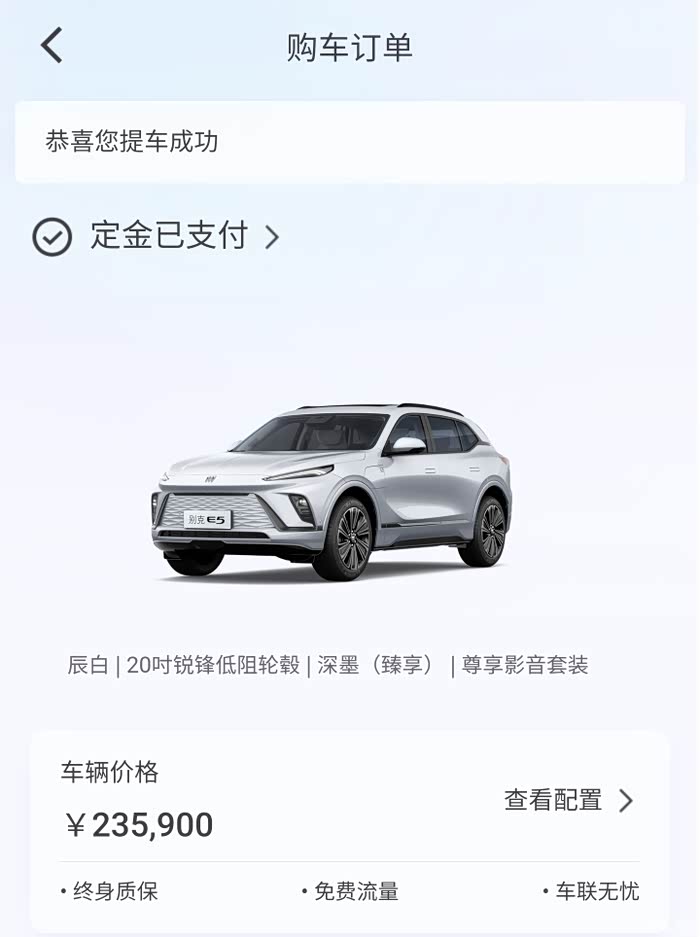Image resolution: width=700 pixels, height=937 pixels.
Task: Select the 终身质保 benefit item
Action: click(109, 891)
